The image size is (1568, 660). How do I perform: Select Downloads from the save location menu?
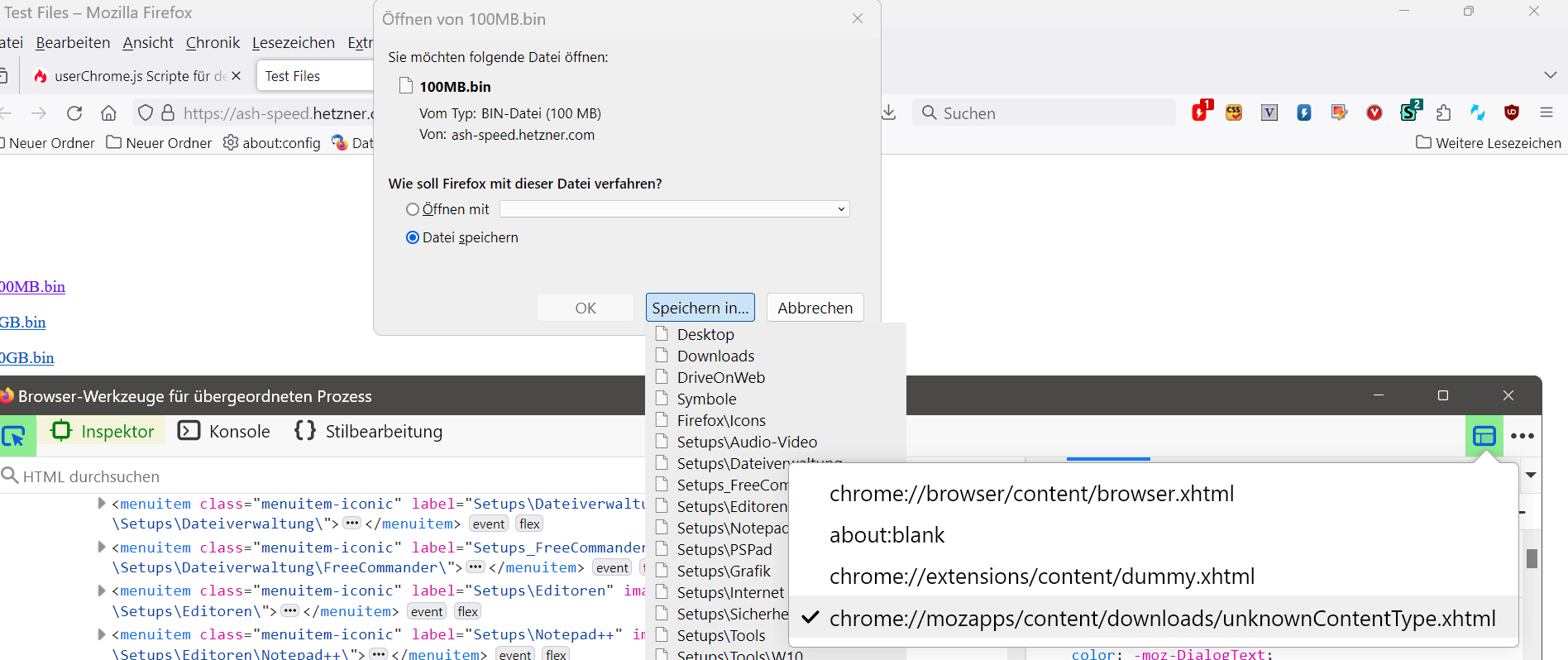click(715, 356)
